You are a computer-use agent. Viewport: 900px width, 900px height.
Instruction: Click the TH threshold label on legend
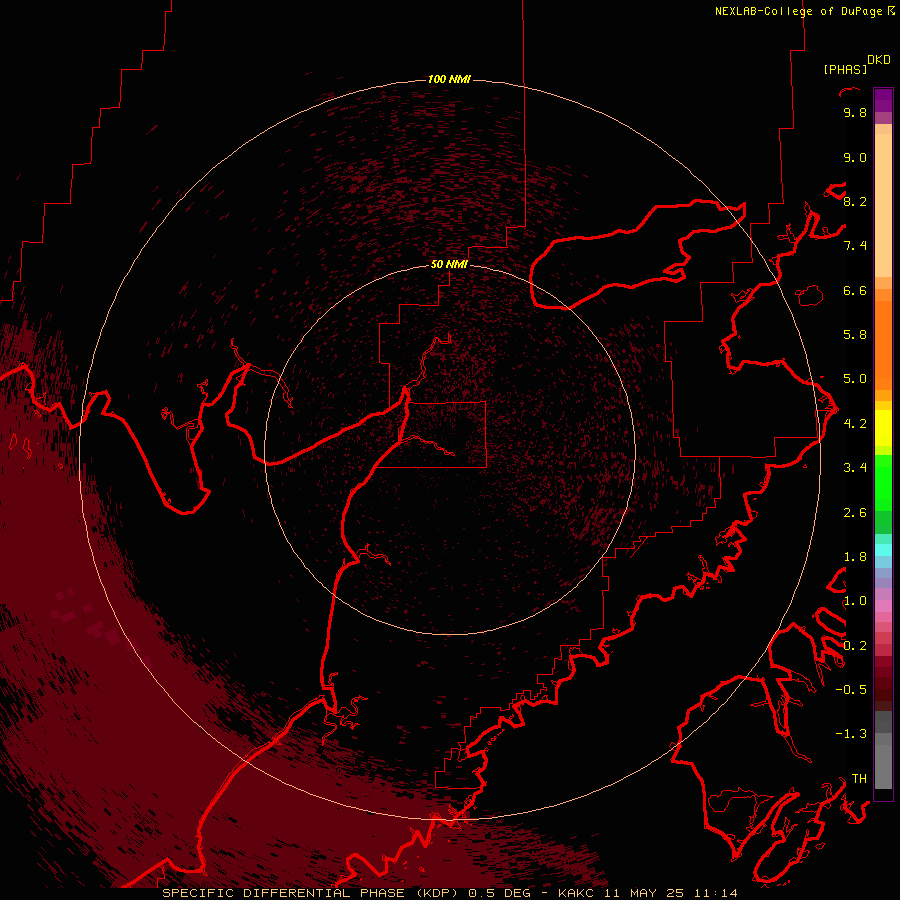coord(859,779)
